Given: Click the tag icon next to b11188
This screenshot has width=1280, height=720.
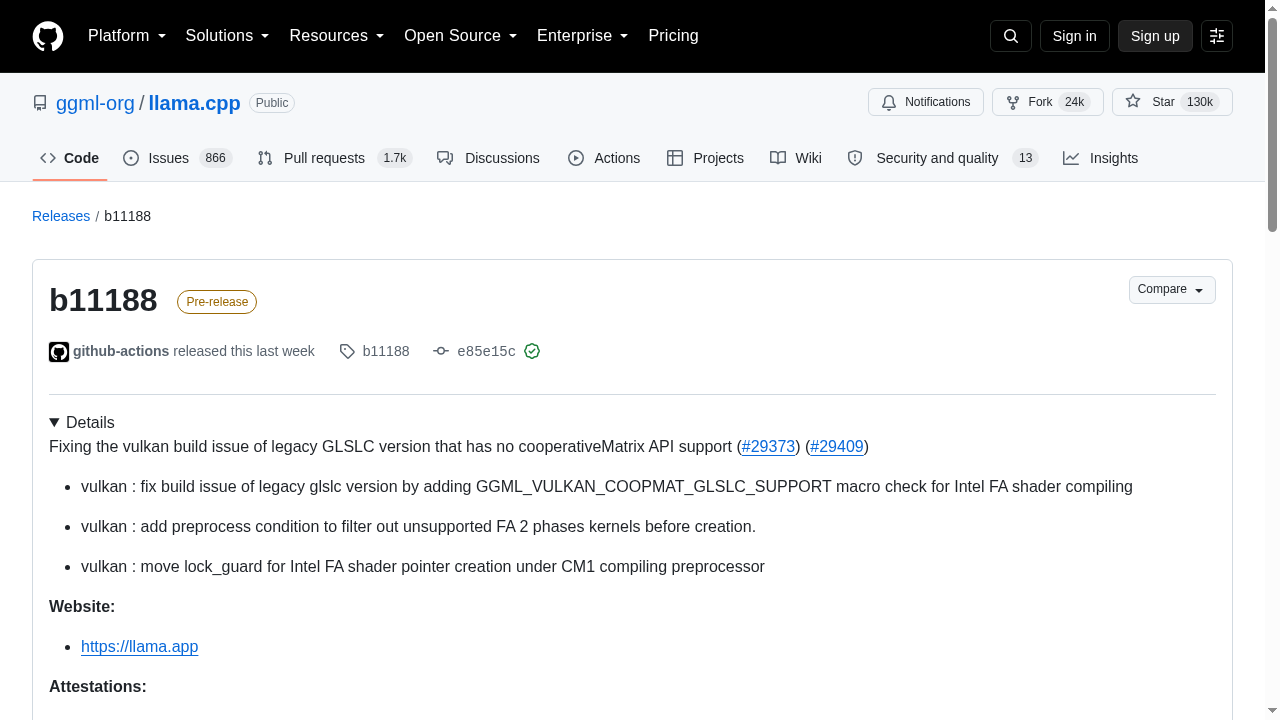Looking at the screenshot, I should point(347,351).
